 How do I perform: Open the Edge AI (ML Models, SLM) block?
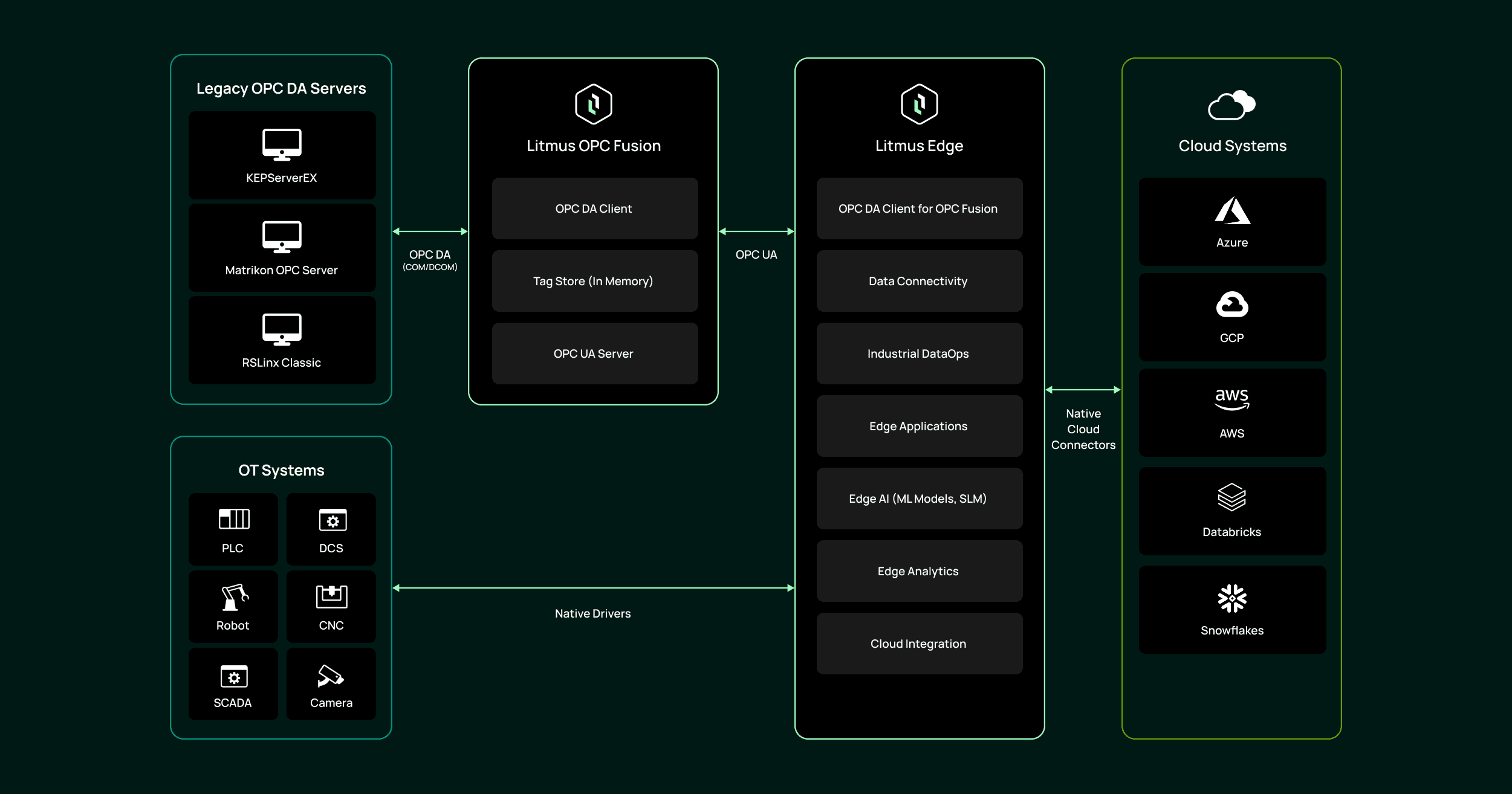pos(920,499)
